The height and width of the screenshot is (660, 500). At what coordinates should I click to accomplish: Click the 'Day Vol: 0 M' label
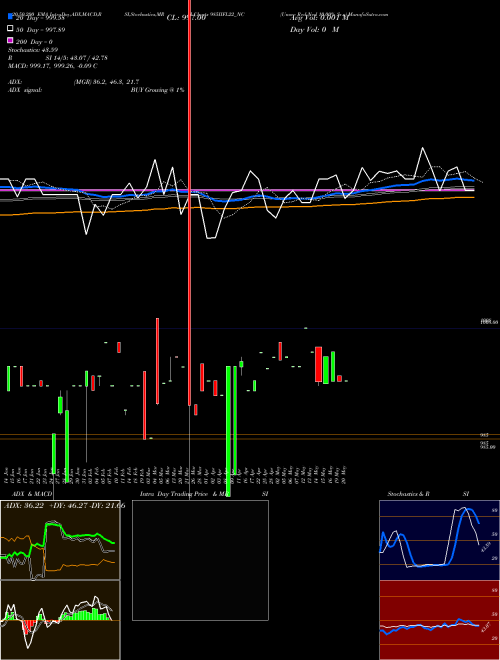pos(314,30)
